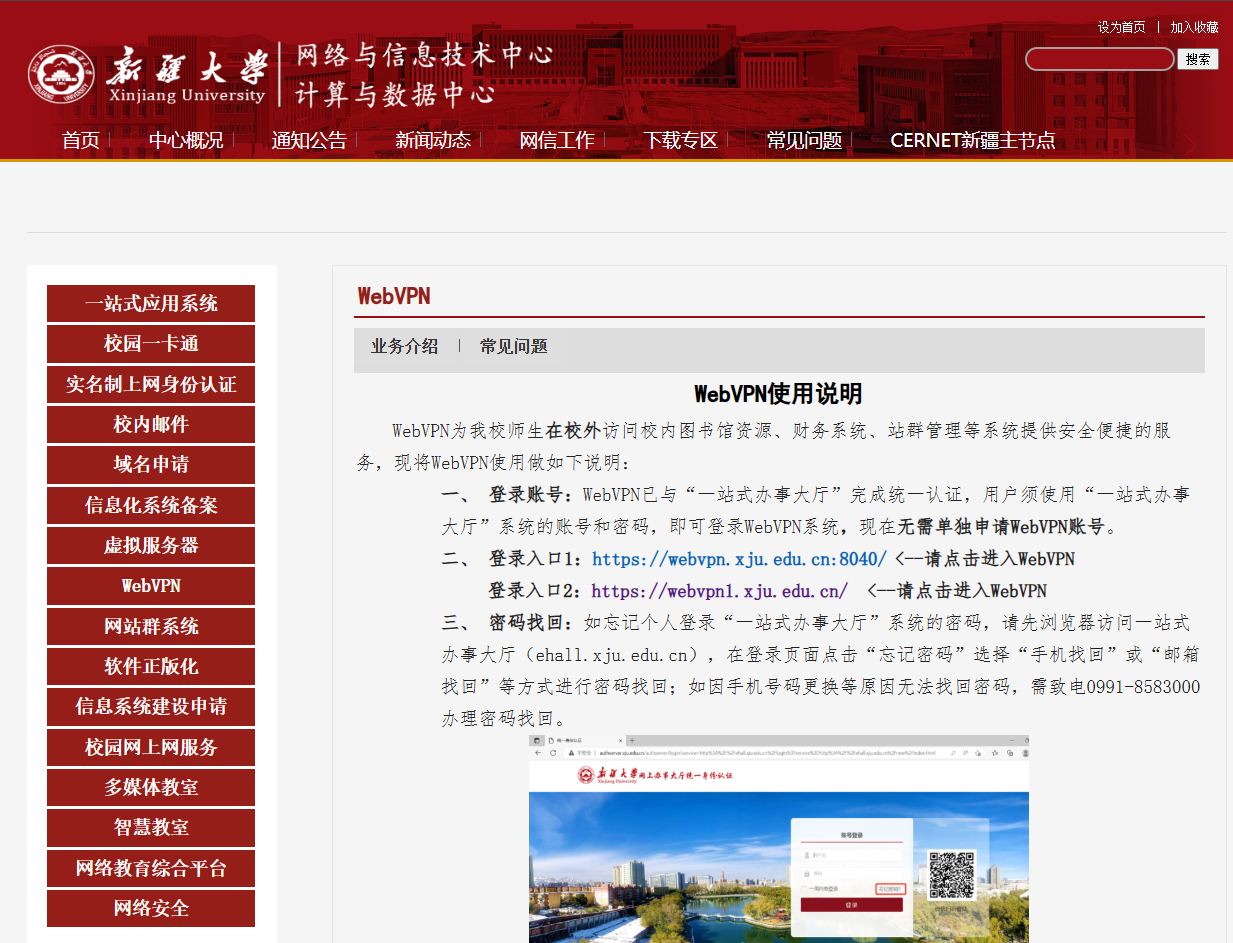Screen dimensions: 1233x943
Task: Open the CERNET新疆主节点 navigation item
Action: pos(973,140)
